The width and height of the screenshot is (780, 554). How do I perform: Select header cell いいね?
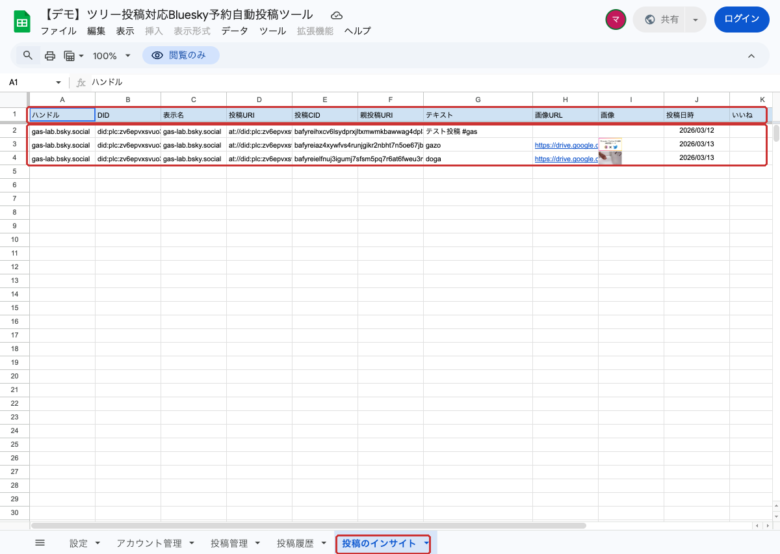point(751,115)
